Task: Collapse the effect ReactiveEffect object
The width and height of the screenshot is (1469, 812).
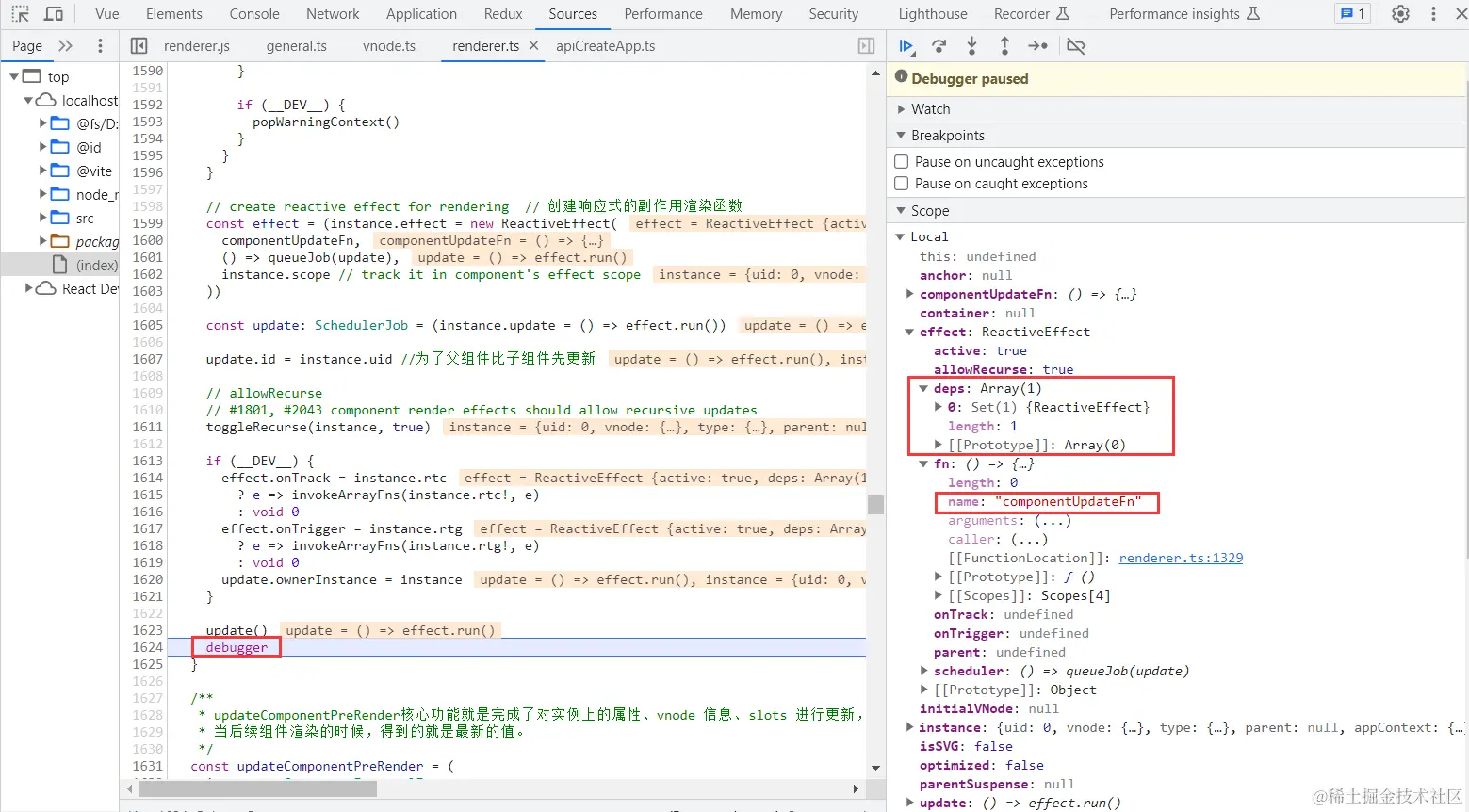Action: coord(910,332)
